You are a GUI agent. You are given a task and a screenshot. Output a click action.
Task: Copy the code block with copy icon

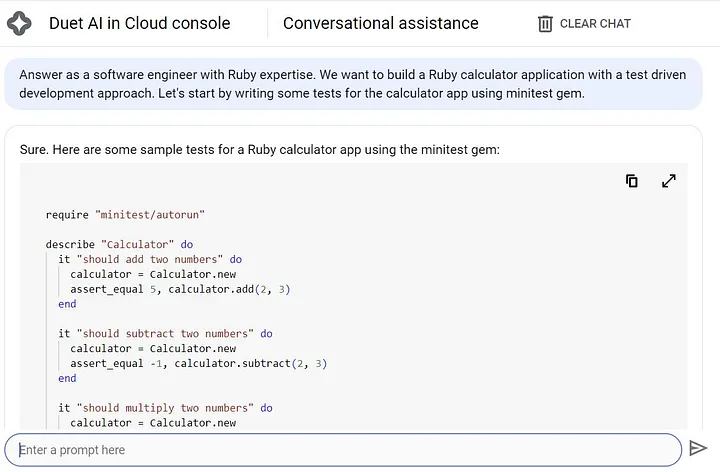632,181
